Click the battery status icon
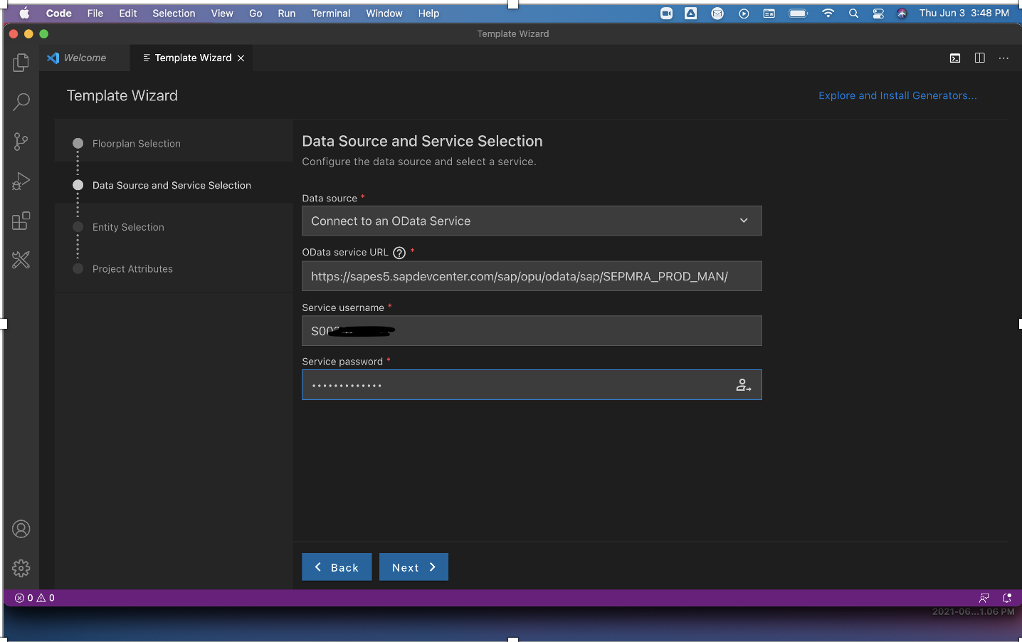The image size is (1022, 642). coord(798,13)
